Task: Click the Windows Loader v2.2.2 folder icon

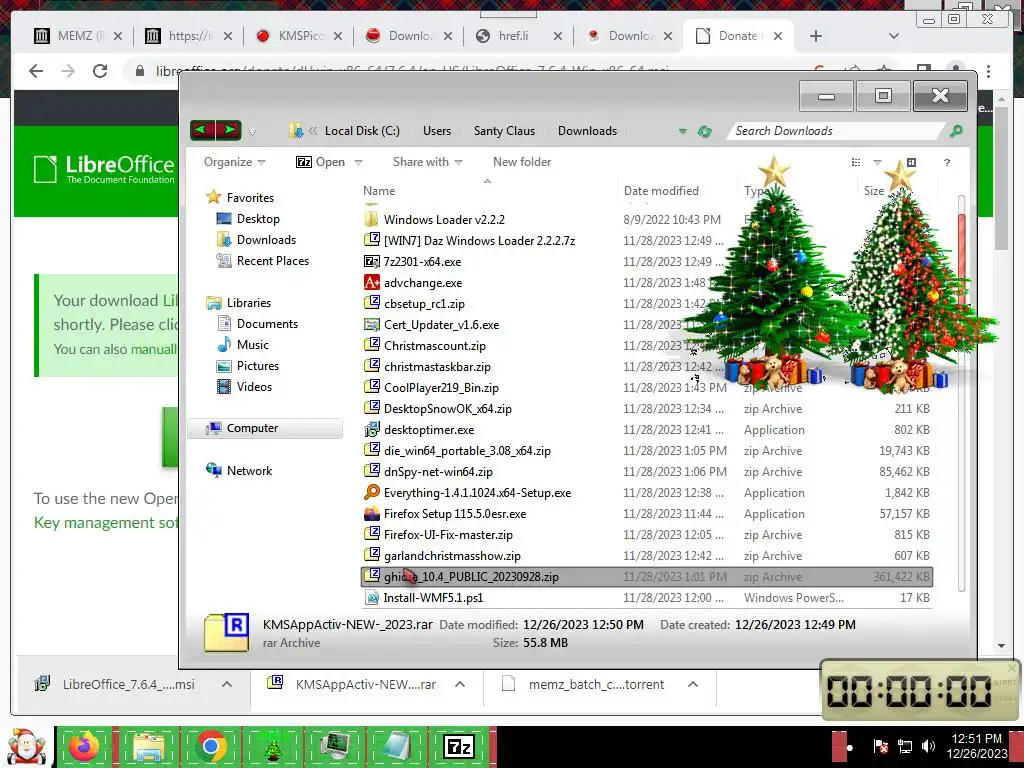Action: 372,219
